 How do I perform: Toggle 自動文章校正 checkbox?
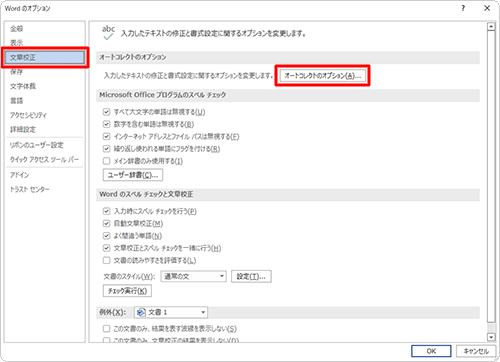(x=106, y=223)
